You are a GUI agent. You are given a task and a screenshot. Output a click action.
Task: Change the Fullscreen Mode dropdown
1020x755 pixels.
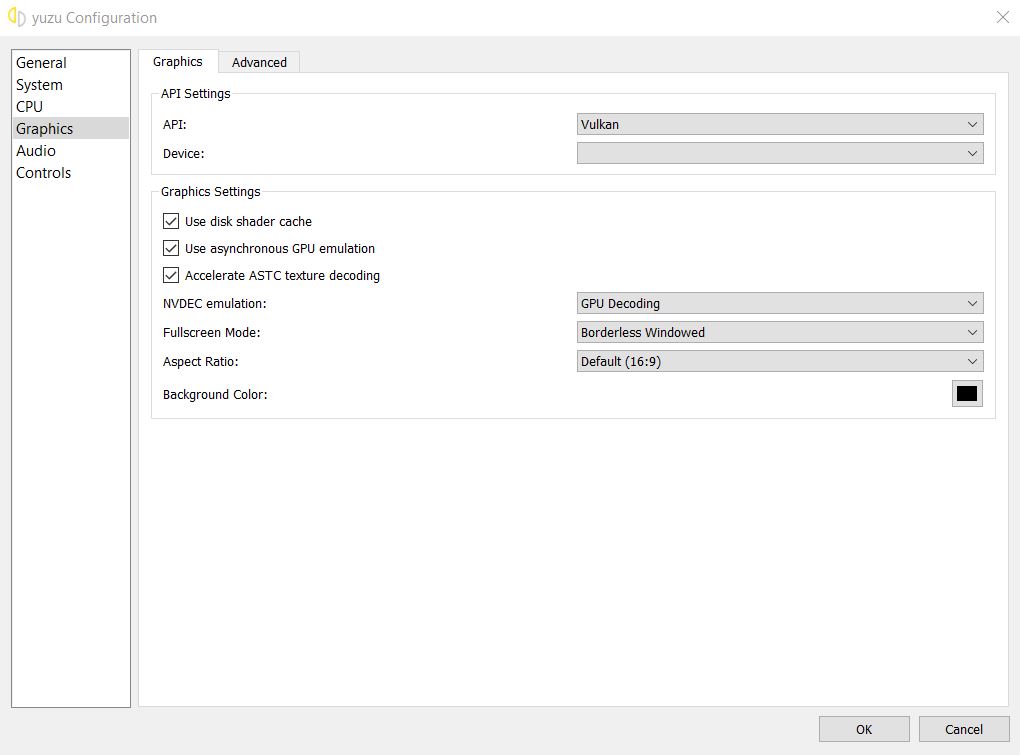(x=780, y=333)
